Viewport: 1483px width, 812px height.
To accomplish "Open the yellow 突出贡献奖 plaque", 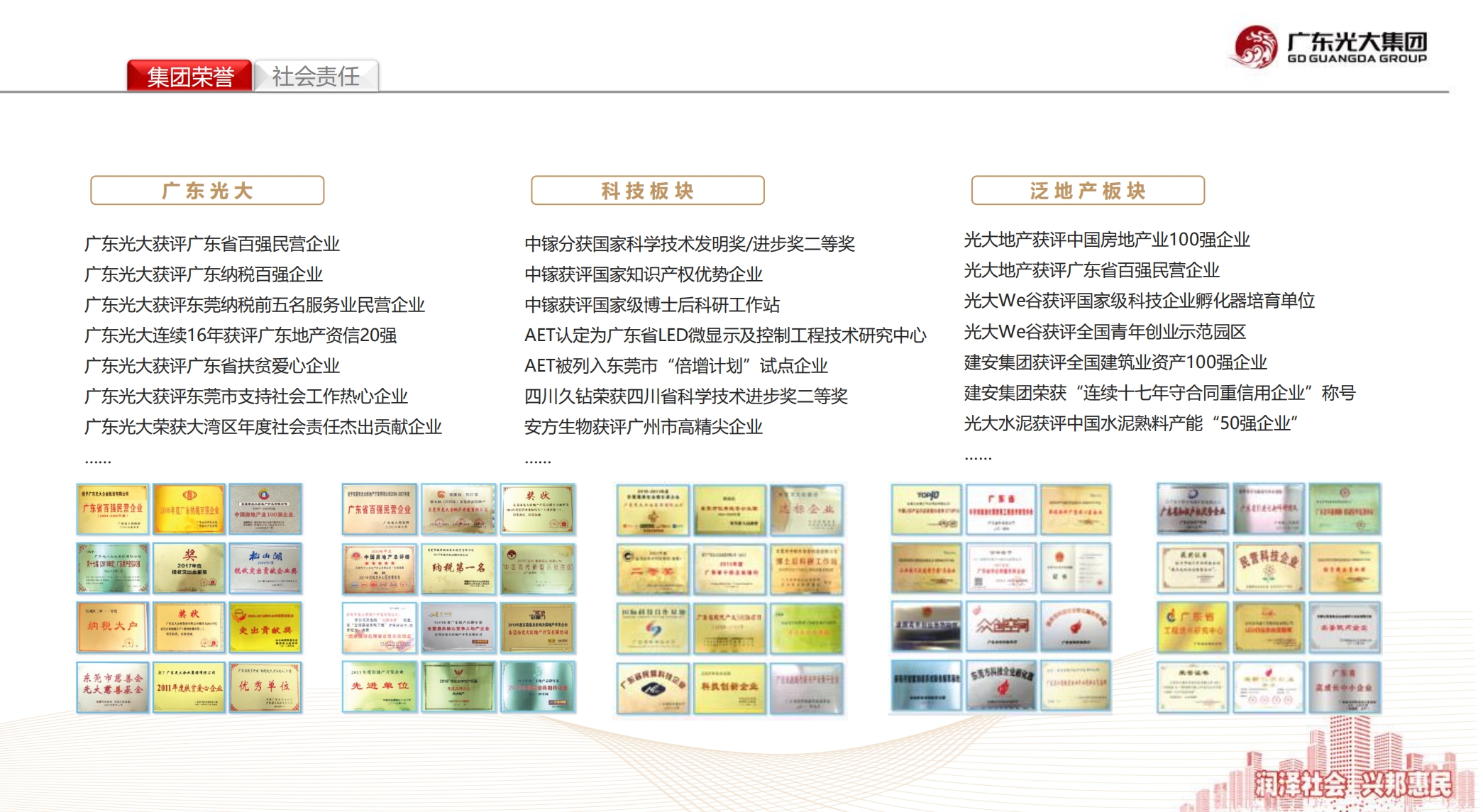I will [265, 627].
